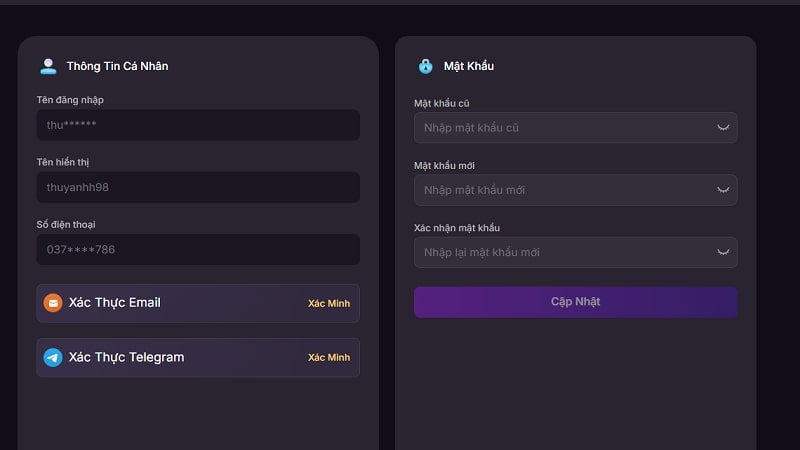Click Xác Minh link for Telegram verification
The height and width of the screenshot is (450, 800).
tap(329, 358)
